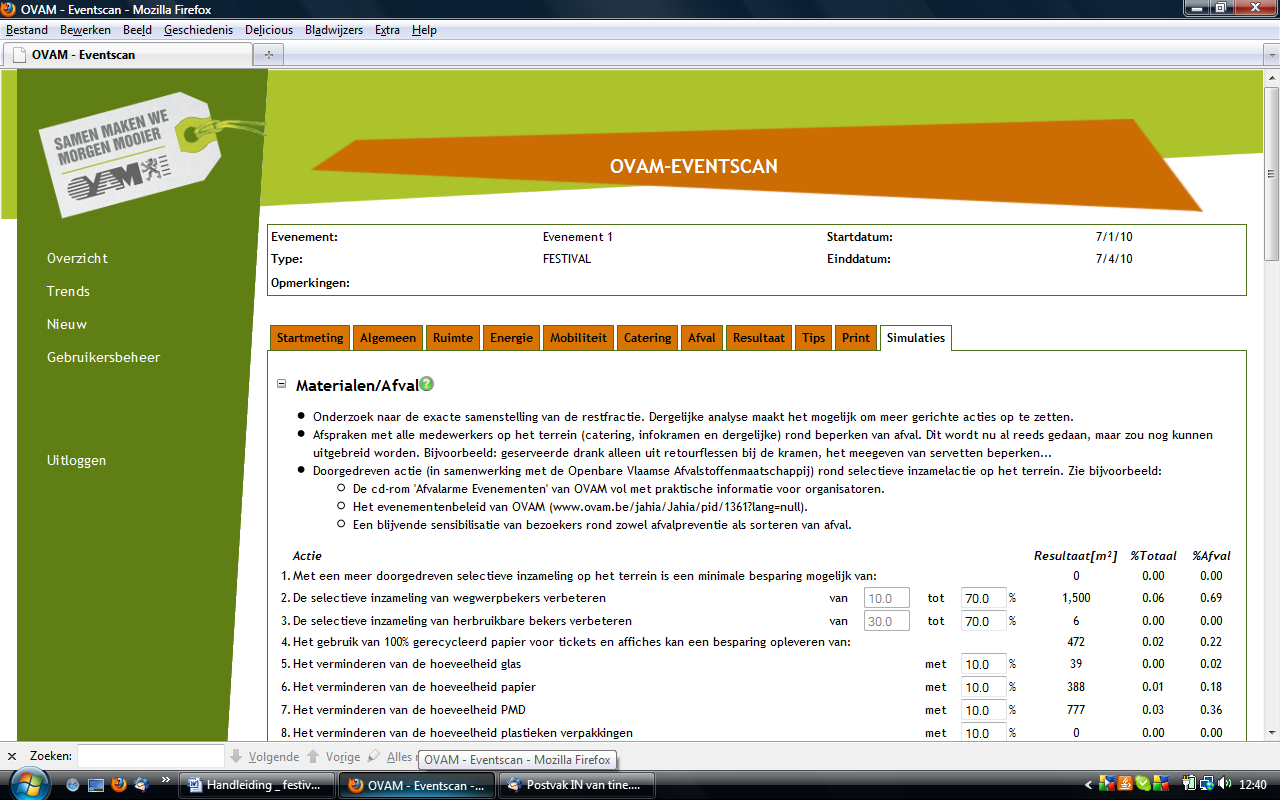
Task: Open the Beeld menu
Action: click(x=137, y=30)
